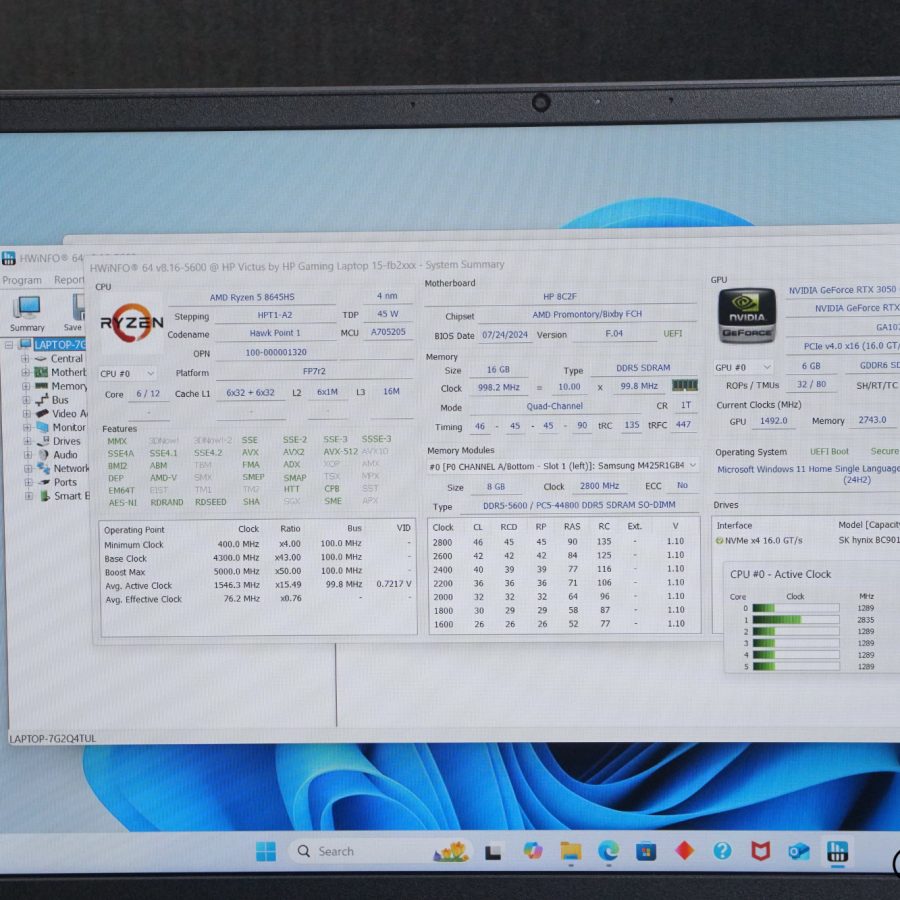
Task: Select the Memory chip icon in the tree
Action: click(x=41, y=386)
